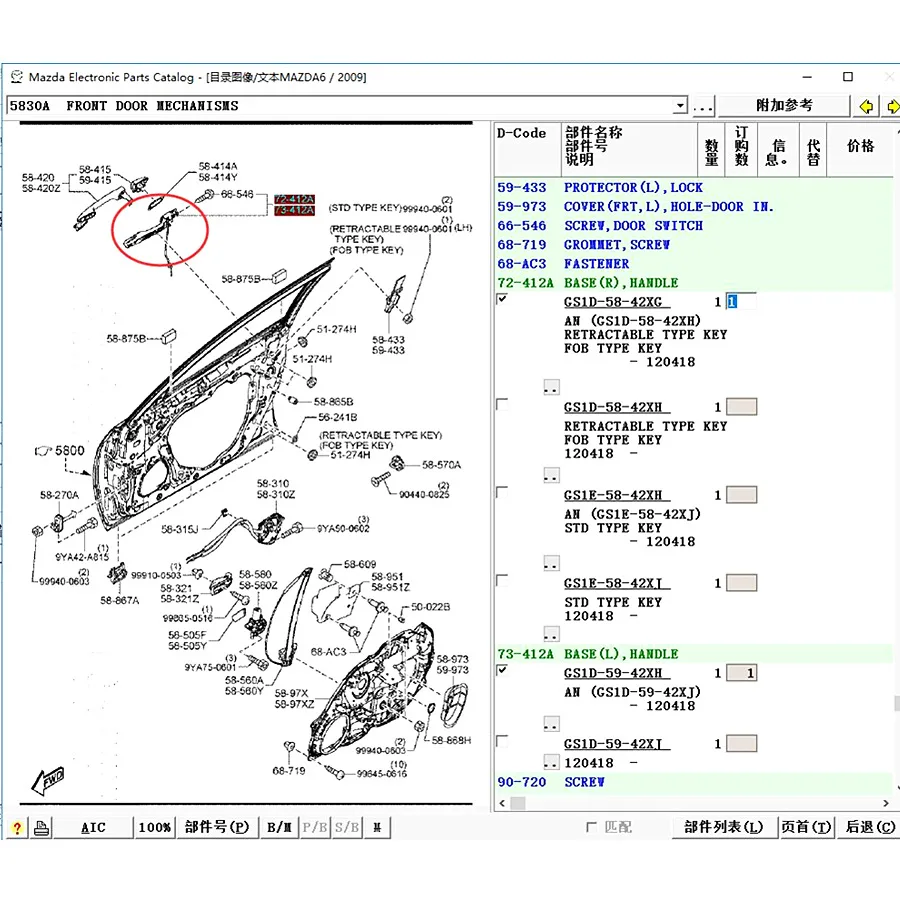This screenshot has width=900, height=900.
Task: Click the highlighted 72-412A label in the diagram
Action: pyautogui.click(x=294, y=199)
